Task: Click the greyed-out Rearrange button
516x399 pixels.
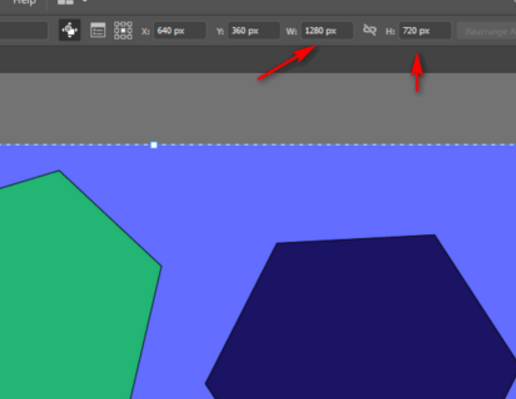Action: pos(486,31)
